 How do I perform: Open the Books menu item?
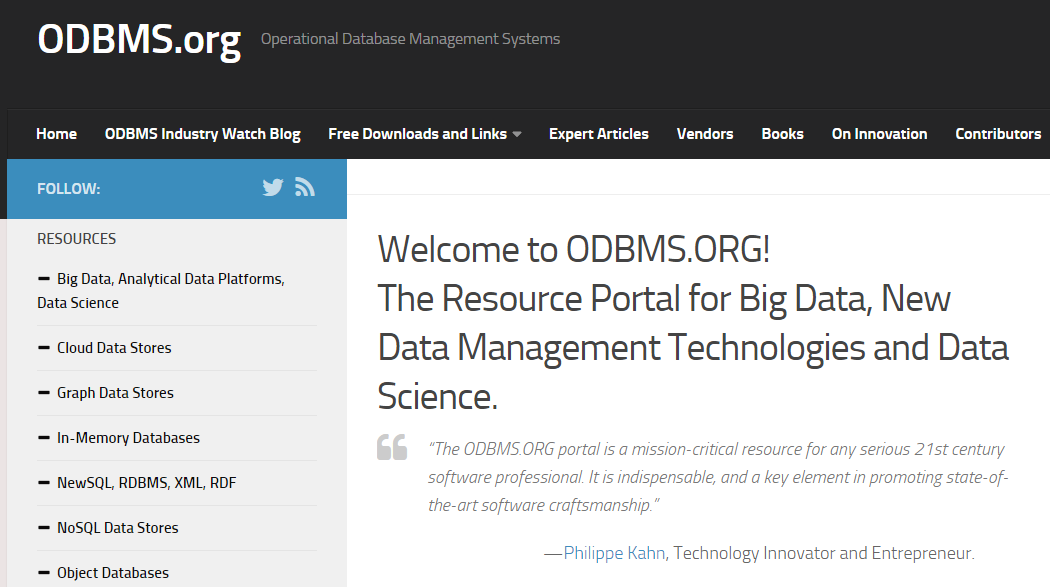[782, 134]
